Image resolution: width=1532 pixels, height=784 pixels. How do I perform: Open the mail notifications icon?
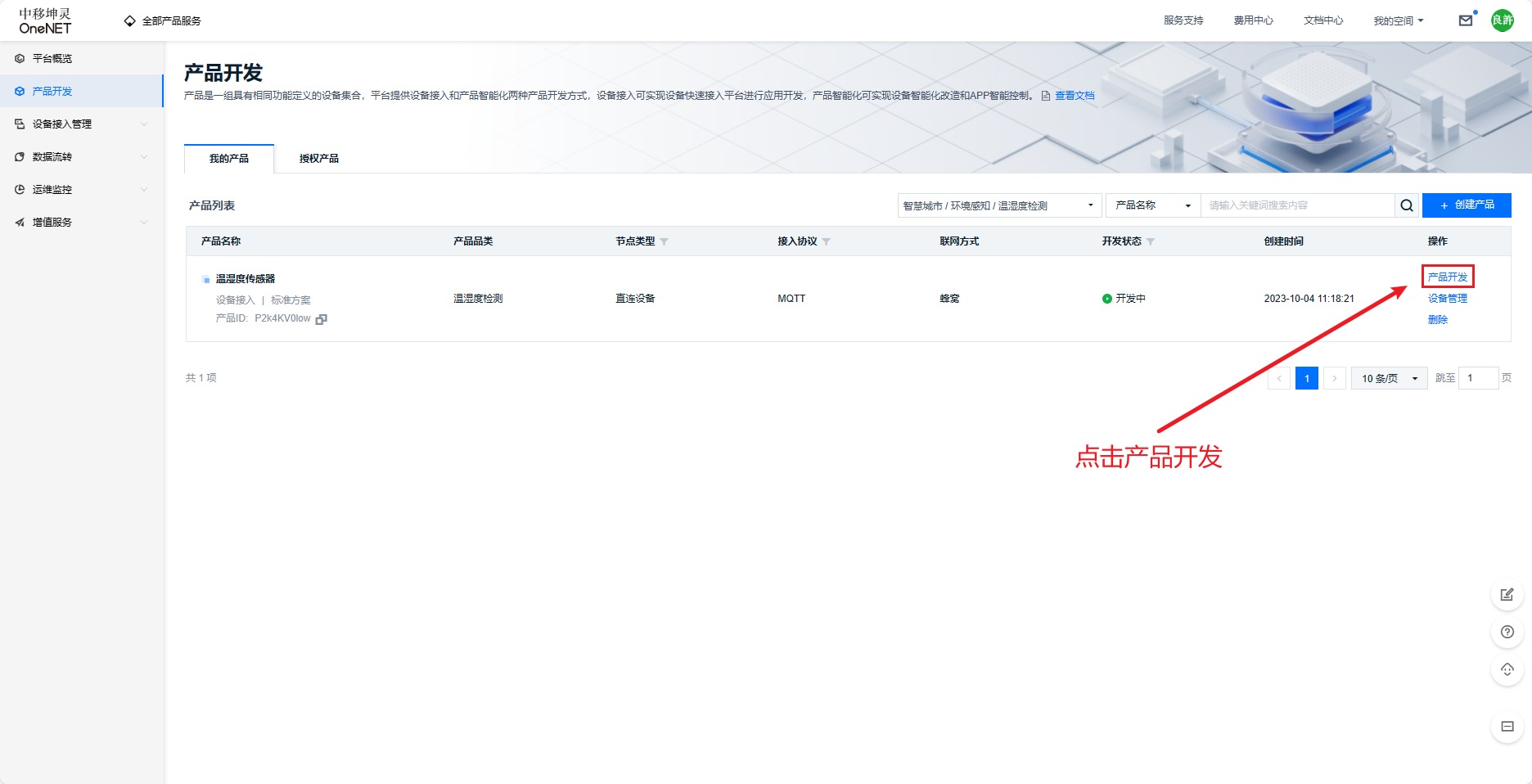tap(1466, 20)
